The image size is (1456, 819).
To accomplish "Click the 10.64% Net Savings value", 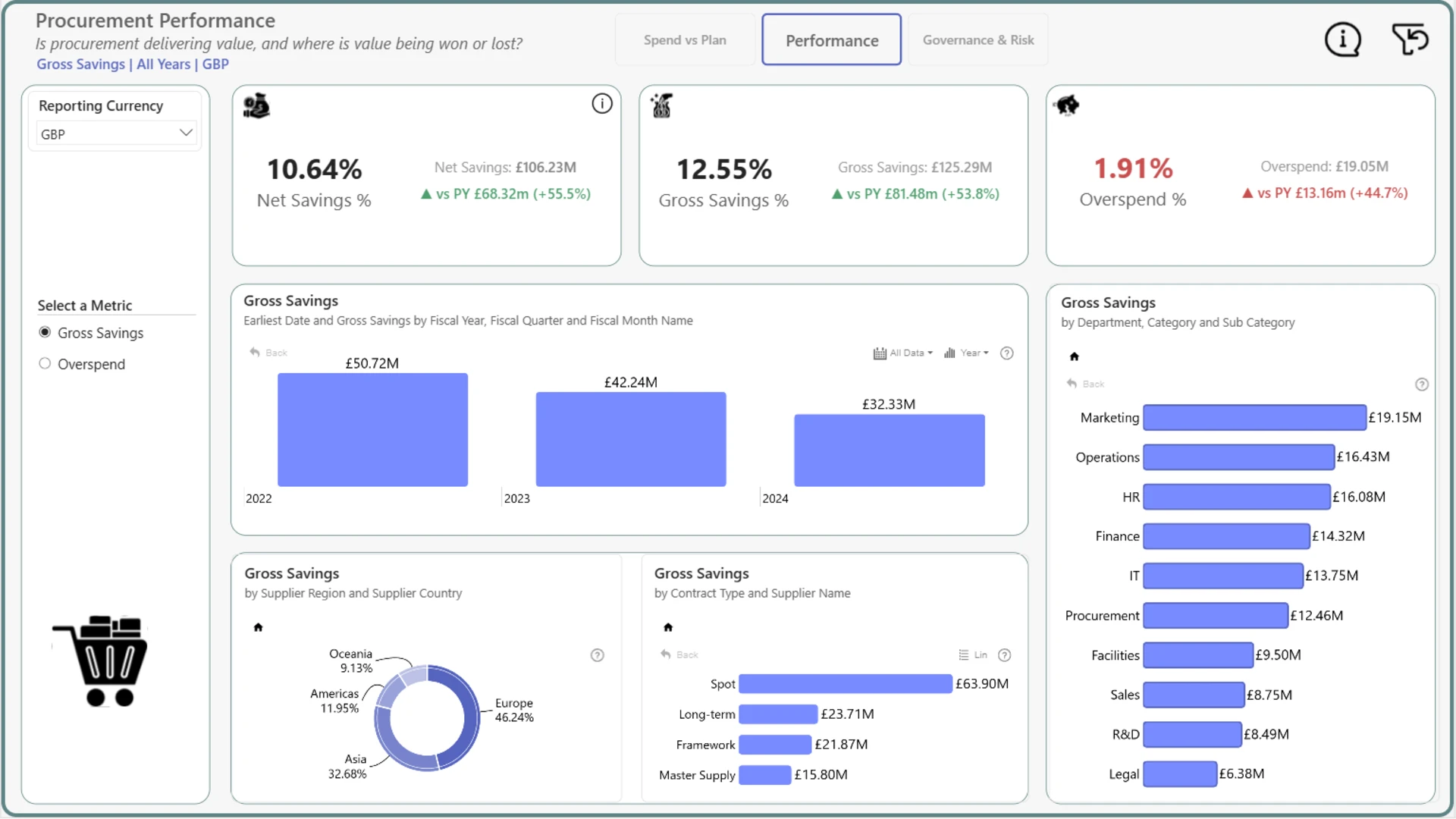I will tap(314, 169).
